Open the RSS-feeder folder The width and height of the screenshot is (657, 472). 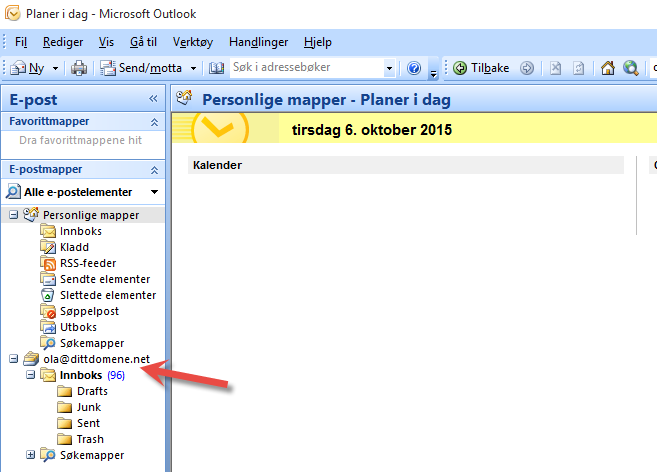88,263
